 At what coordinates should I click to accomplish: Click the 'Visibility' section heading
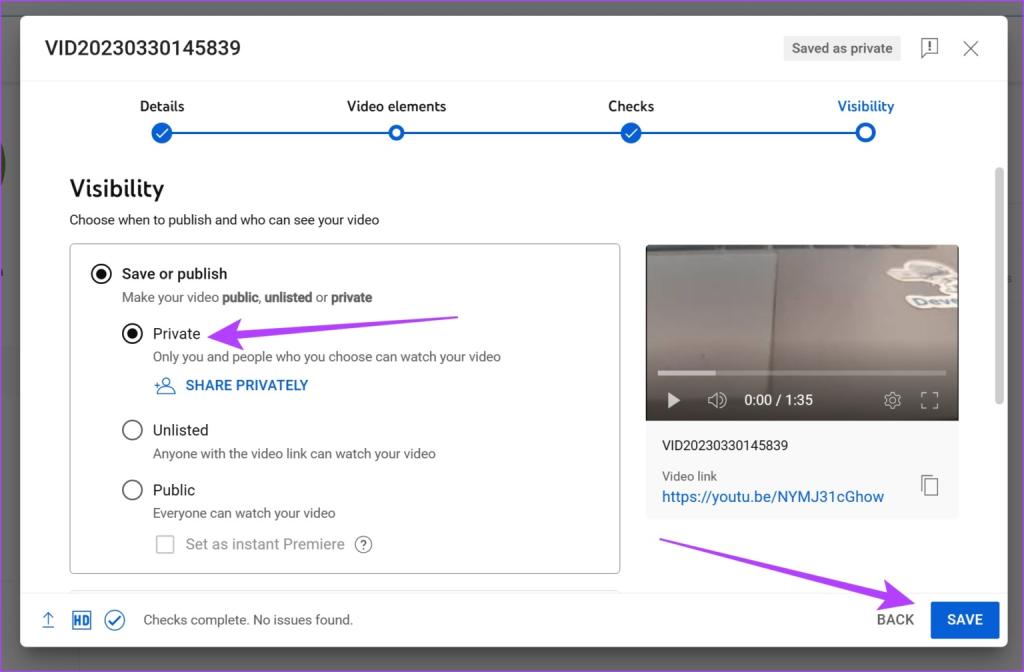pos(117,189)
